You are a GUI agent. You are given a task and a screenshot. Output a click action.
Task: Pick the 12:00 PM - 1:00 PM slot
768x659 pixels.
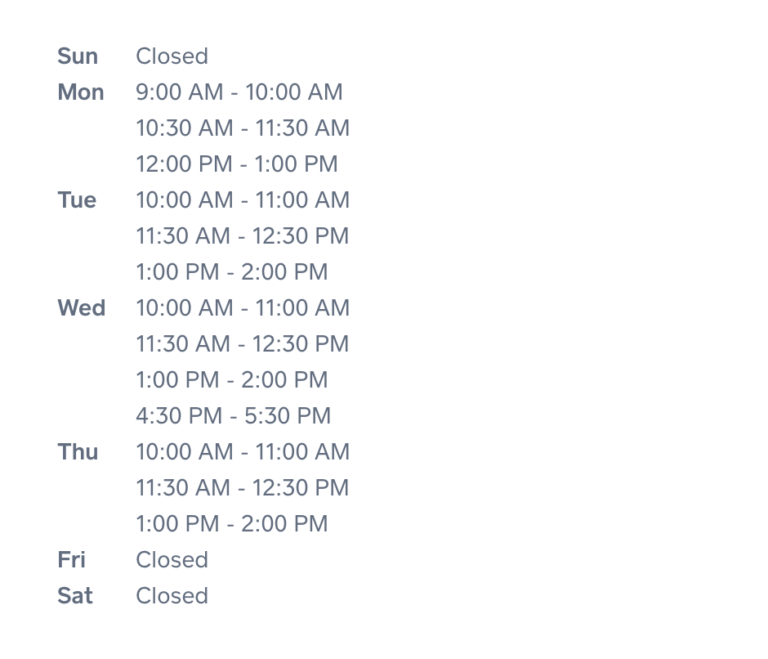pos(237,164)
